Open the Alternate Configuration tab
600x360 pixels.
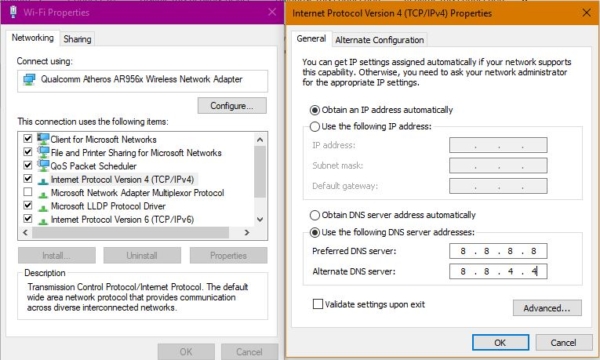click(x=379, y=40)
